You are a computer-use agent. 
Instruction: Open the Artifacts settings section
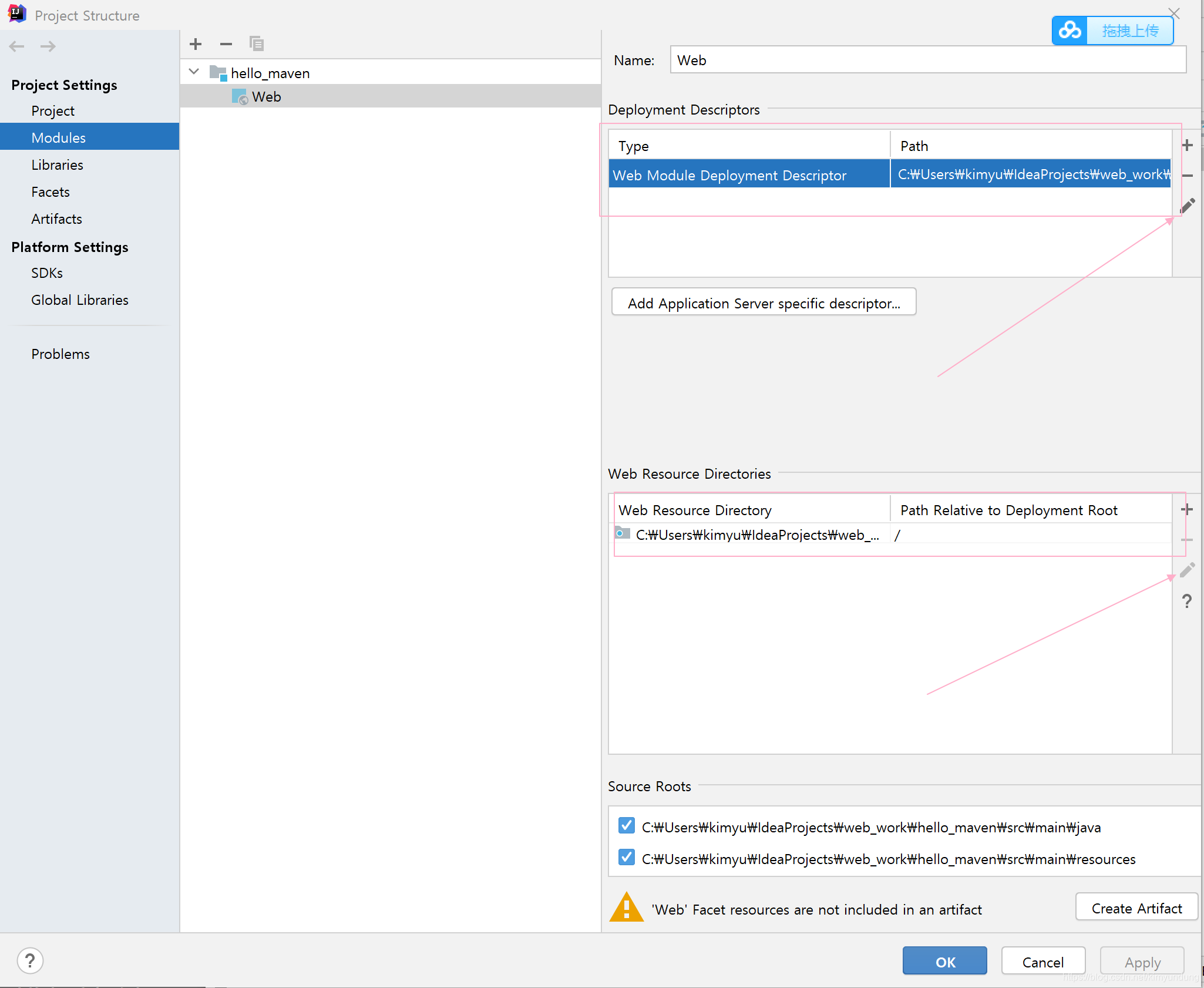pyautogui.click(x=56, y=219)
